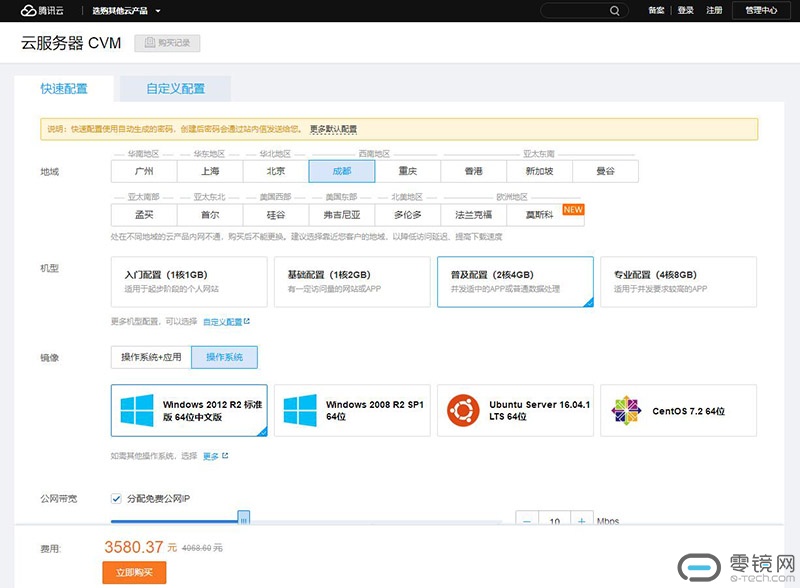Choose the 法兰克福 region
The image size is (800, 588).
[473, 215]
